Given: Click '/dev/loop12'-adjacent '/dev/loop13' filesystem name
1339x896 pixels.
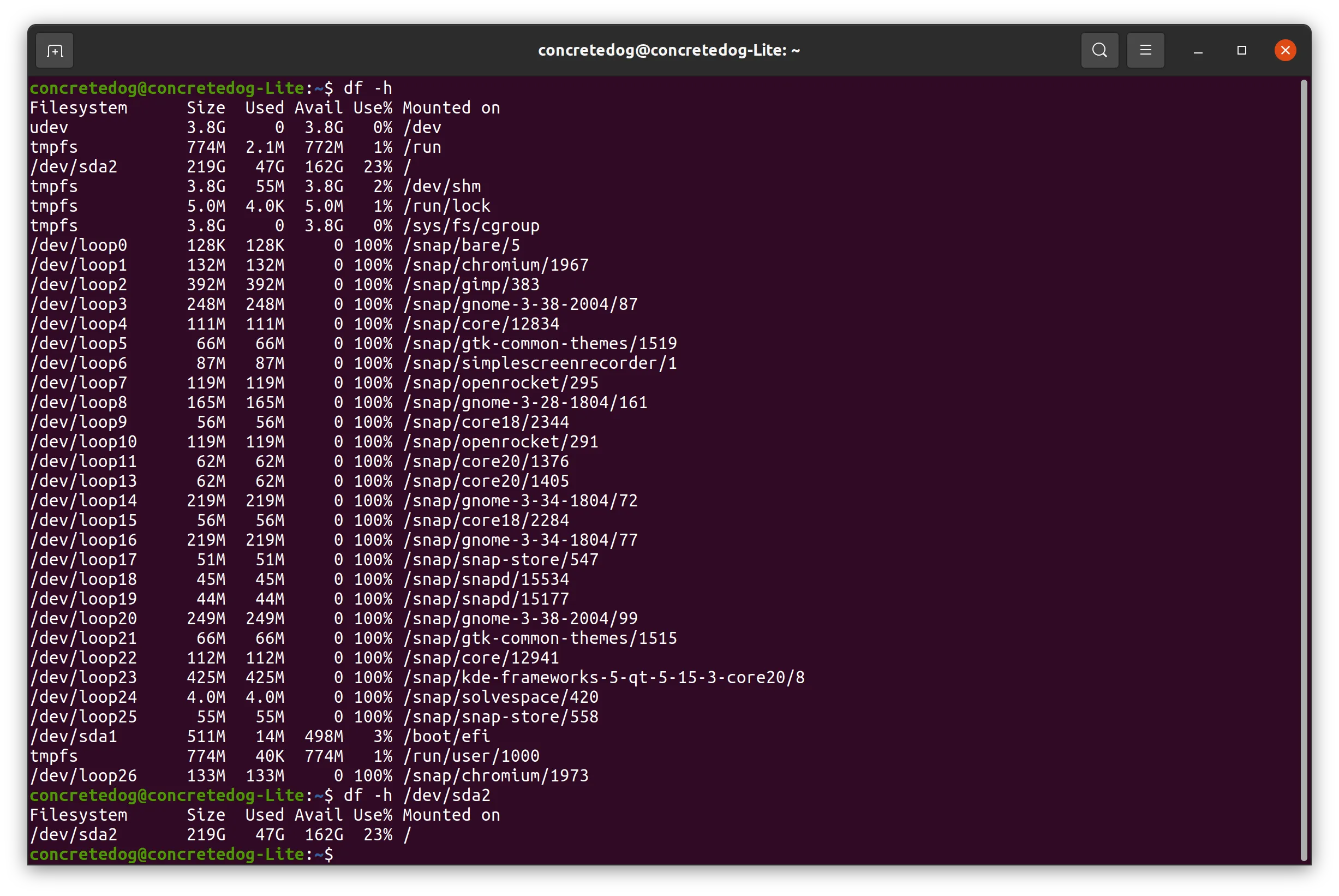Looking at the screenshot, I should point(83,481).
